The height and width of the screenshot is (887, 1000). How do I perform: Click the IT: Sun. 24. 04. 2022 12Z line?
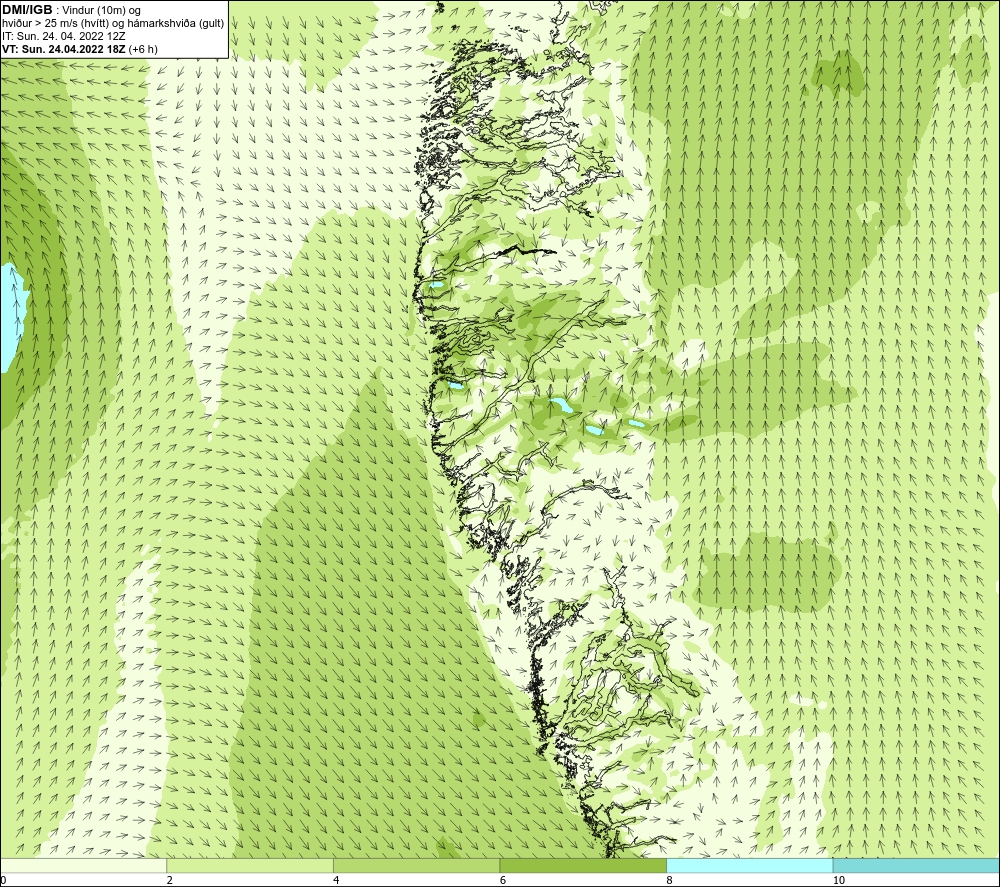pyautogui.click(x=63, y=36)
